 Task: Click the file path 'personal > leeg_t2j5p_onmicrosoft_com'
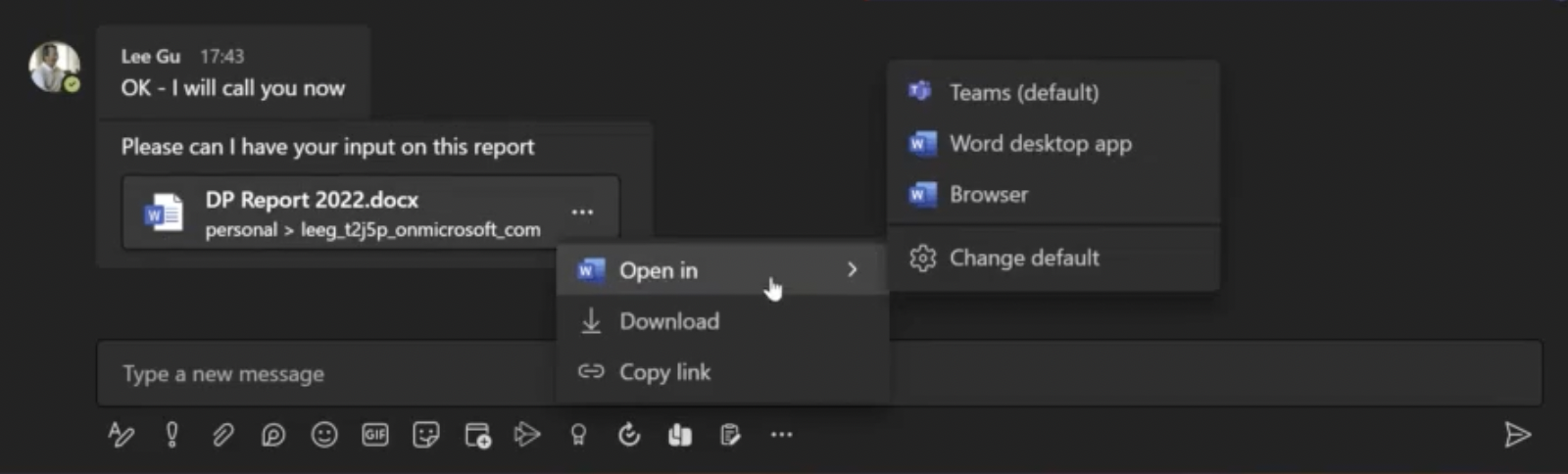(x=372, y=229)
